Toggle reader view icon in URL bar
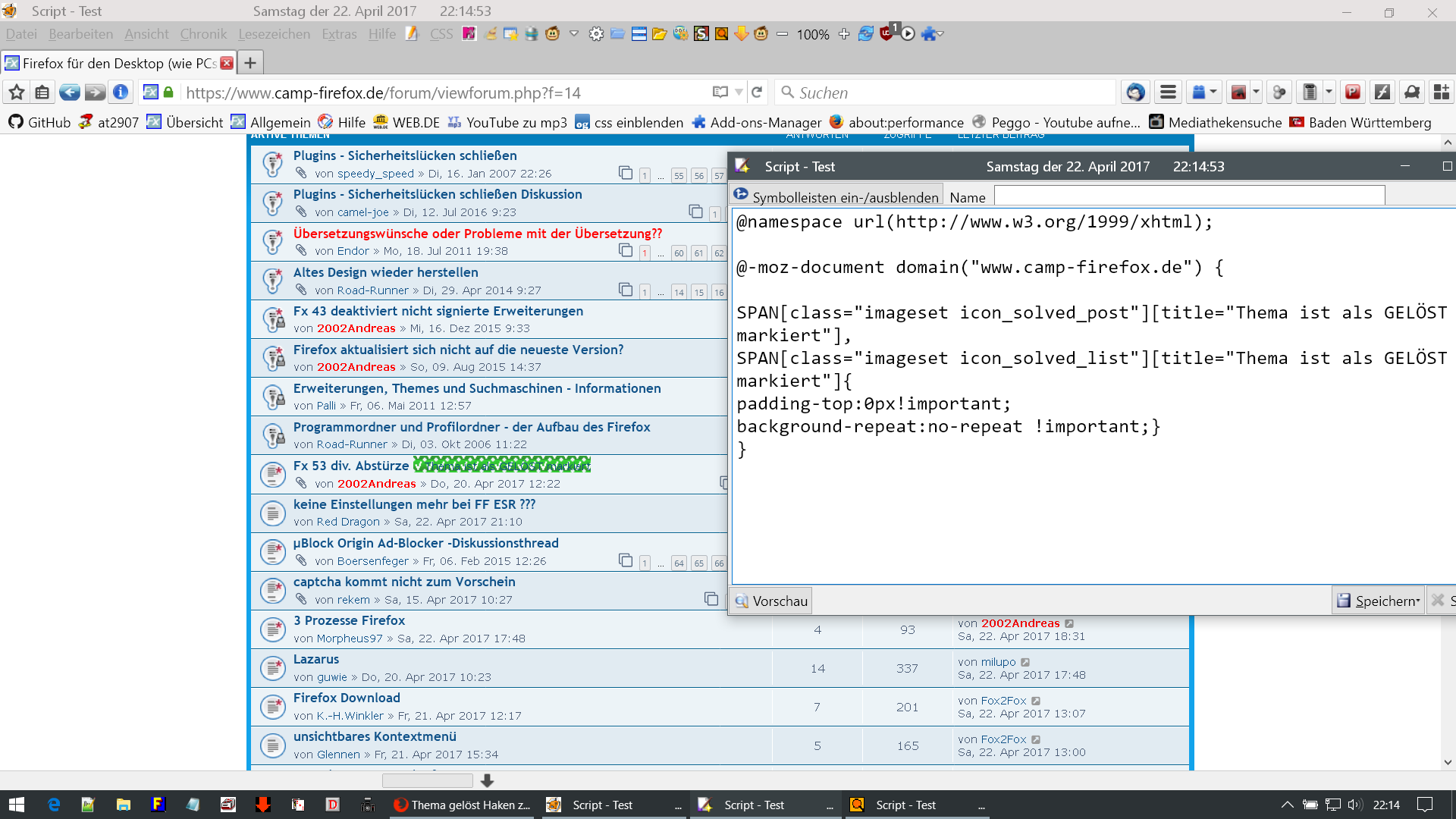The image size is (1456, 819). 720,93
